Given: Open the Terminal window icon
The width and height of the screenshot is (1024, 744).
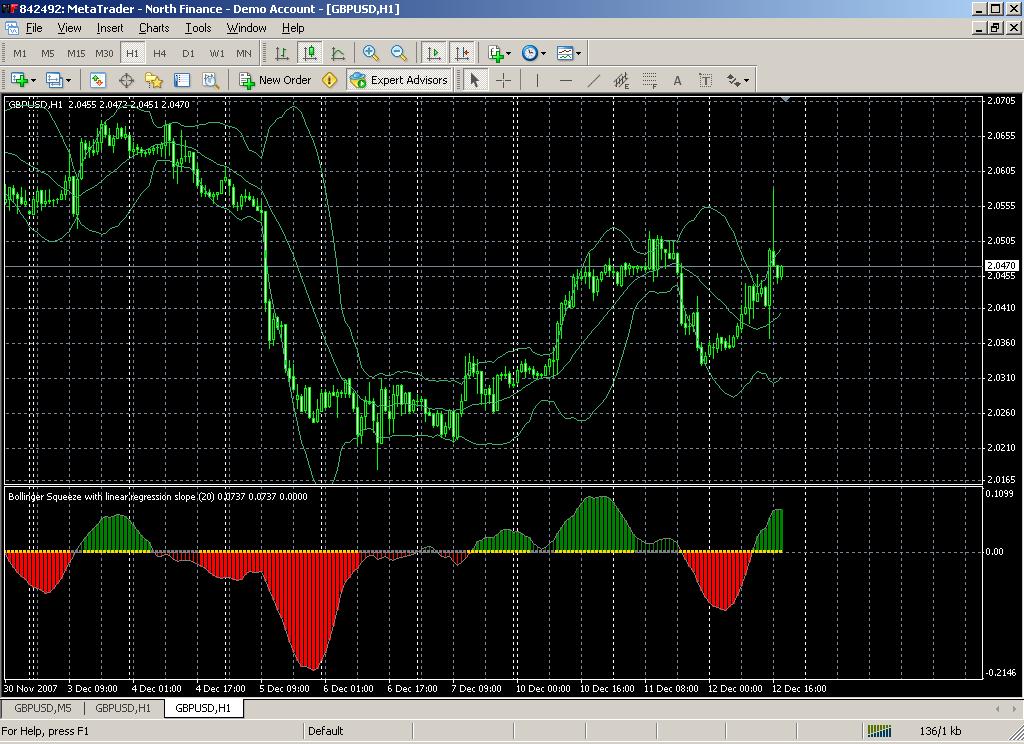Looking at the screenshot, I should [182, 80].
